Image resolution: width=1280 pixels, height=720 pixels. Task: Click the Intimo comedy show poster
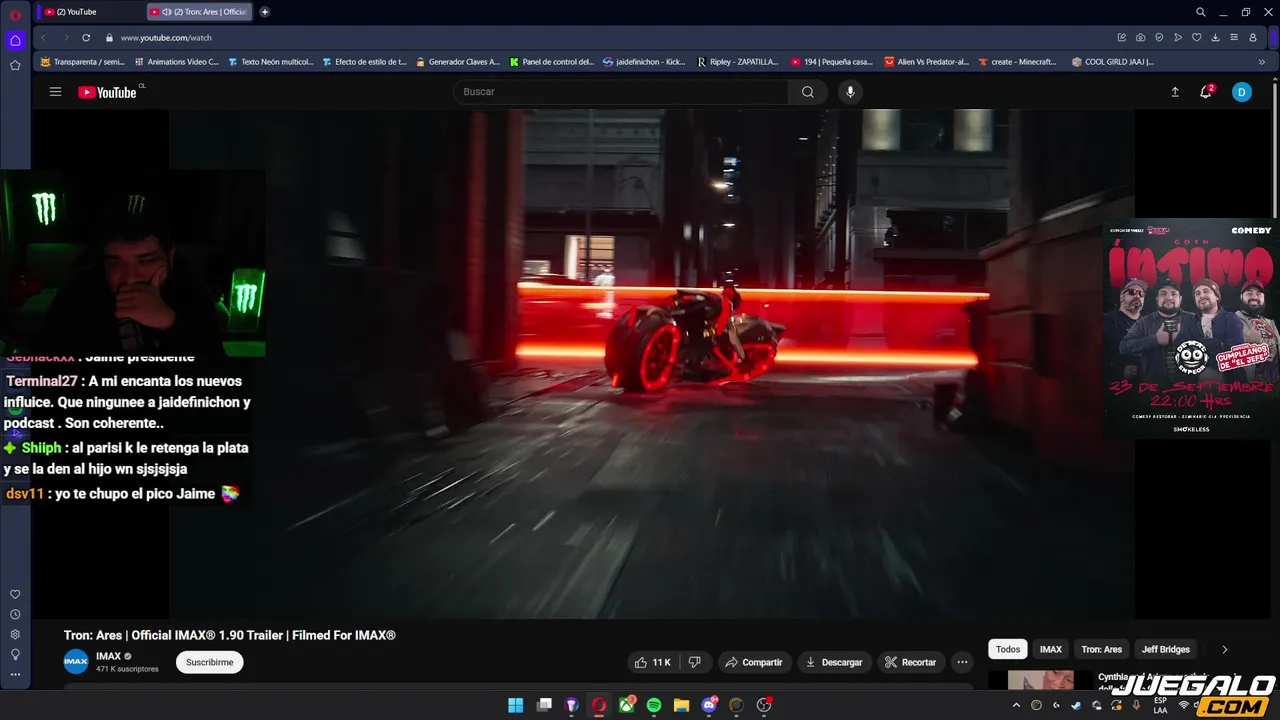point(1190,328)
